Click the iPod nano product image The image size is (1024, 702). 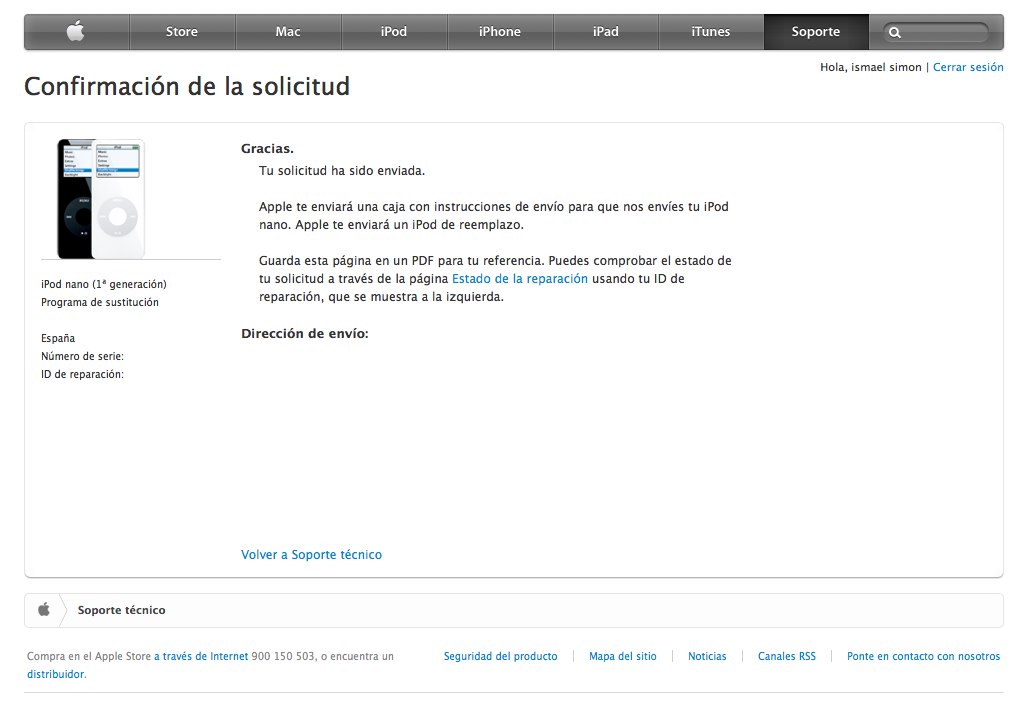(x=101, y=199)
